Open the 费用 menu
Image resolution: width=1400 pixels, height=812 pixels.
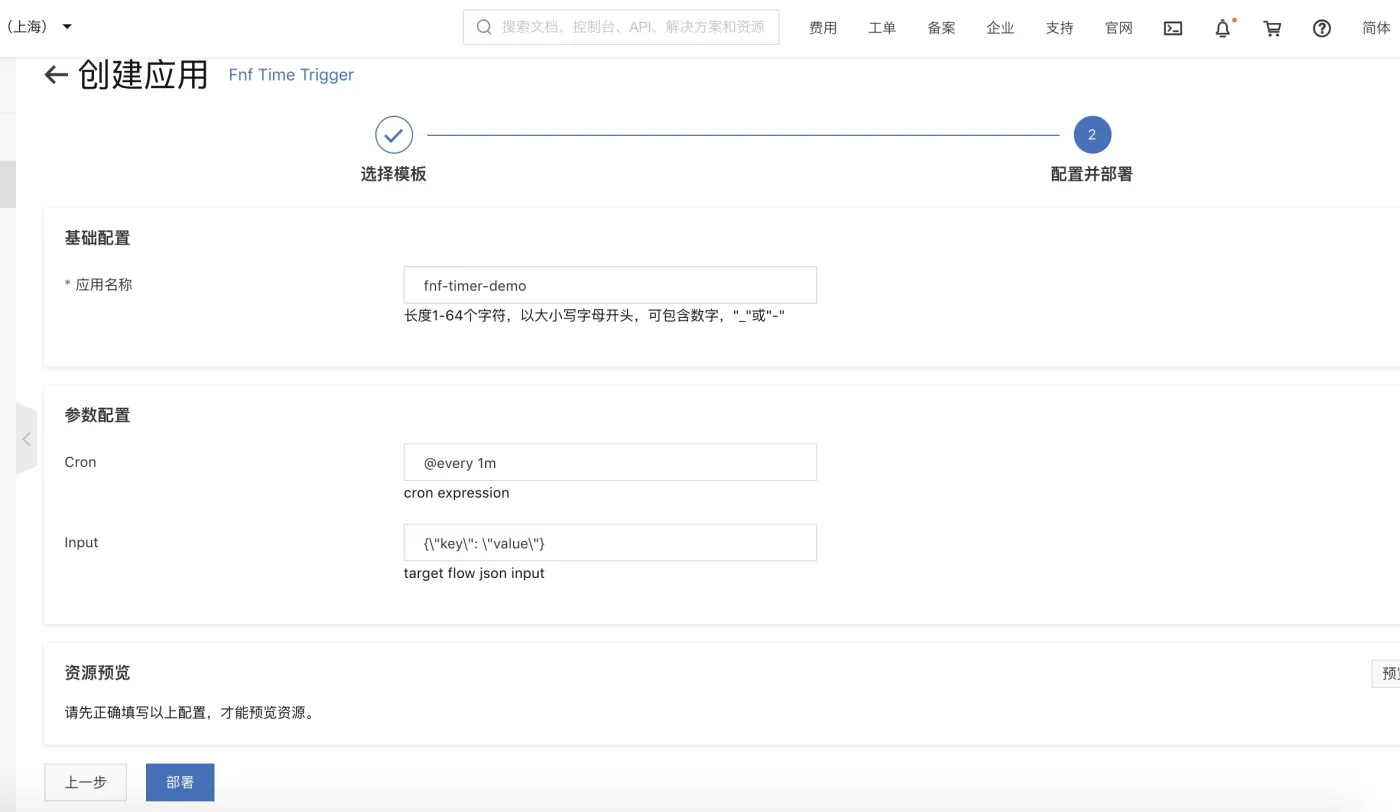tap(823, 28)
